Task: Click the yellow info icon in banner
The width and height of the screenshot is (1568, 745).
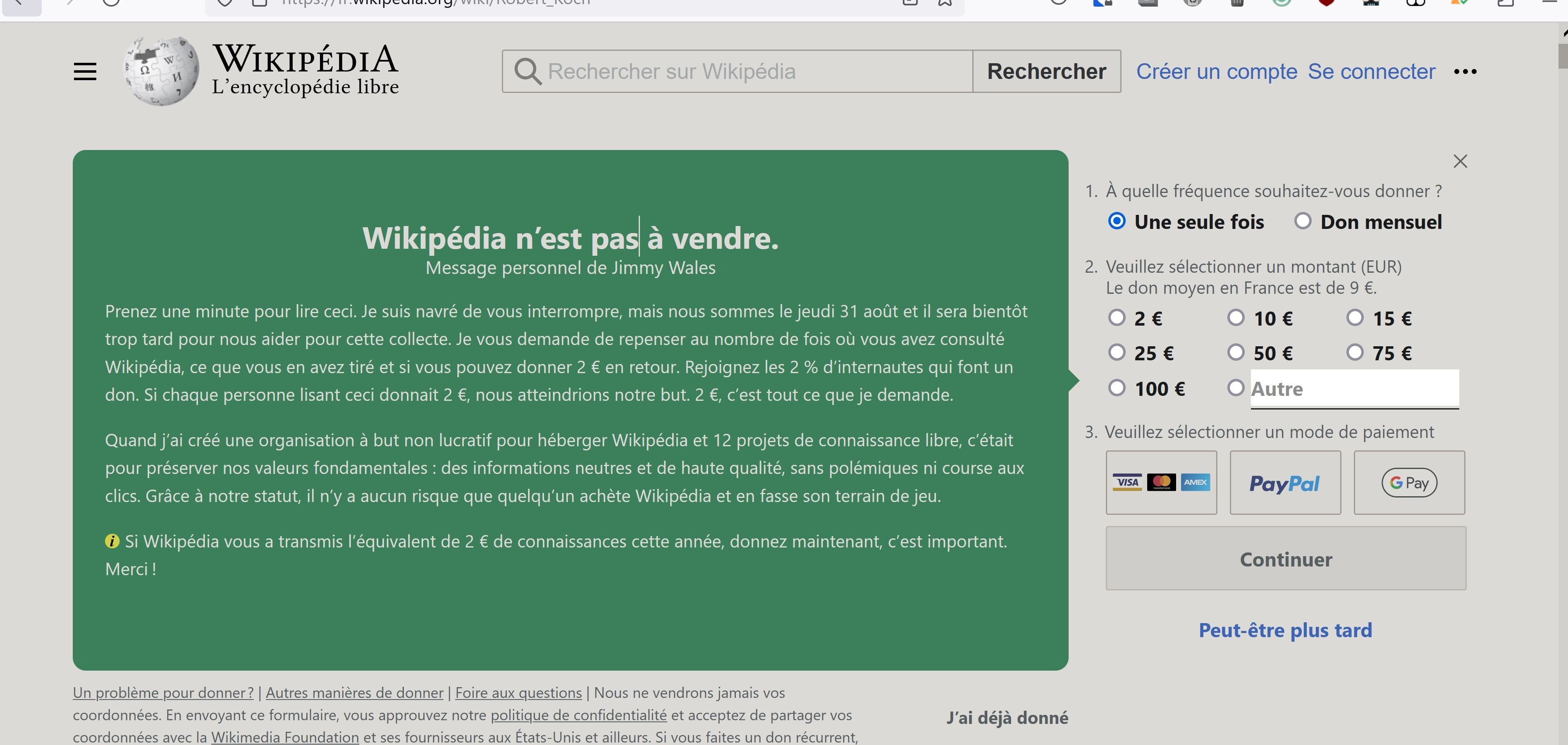Action: (112, 540)
